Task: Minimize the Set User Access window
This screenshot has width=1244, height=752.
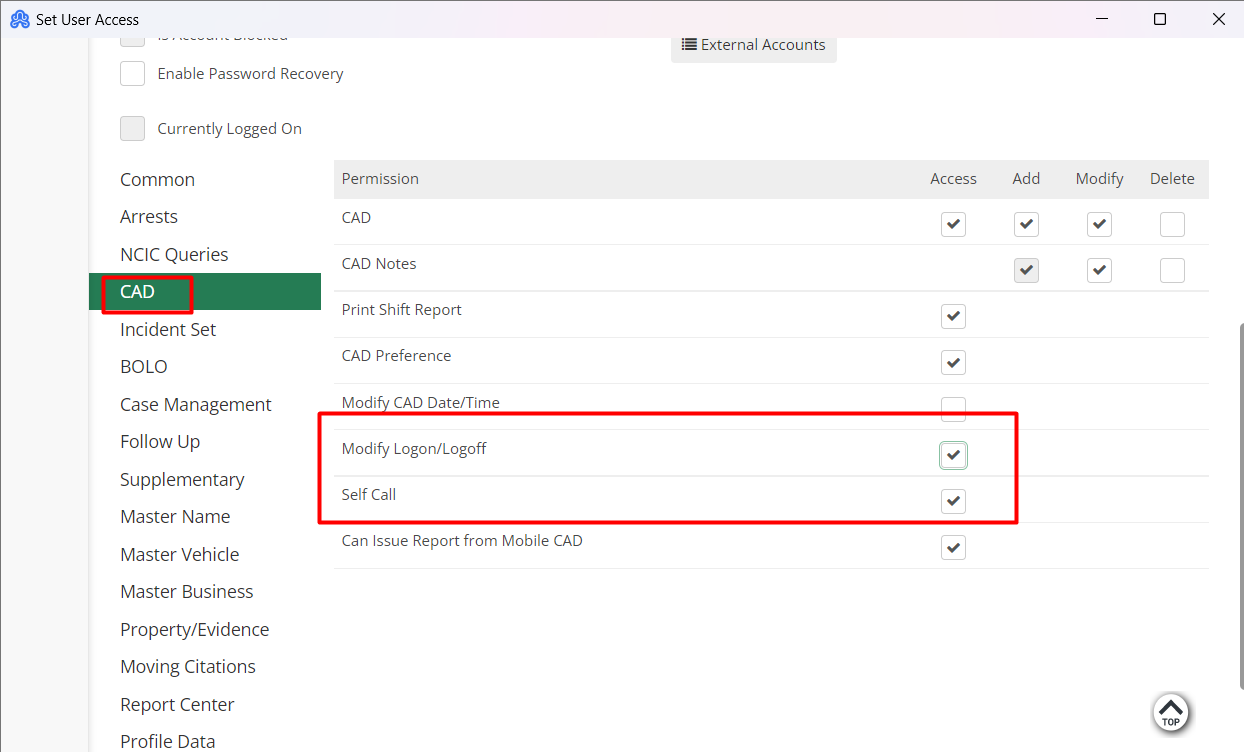Action: [x=1101, y=19]
